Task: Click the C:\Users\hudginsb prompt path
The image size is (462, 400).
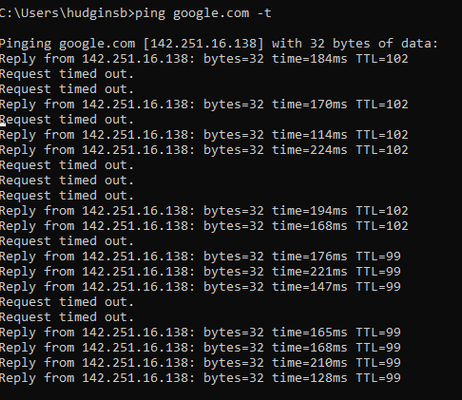Action: (65, 13)
